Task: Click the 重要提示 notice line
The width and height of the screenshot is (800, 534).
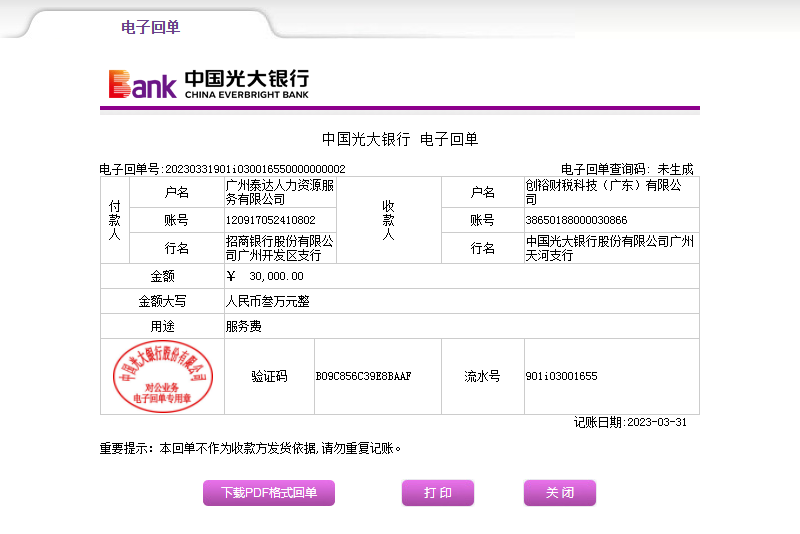Action: (x=250, y=448)
